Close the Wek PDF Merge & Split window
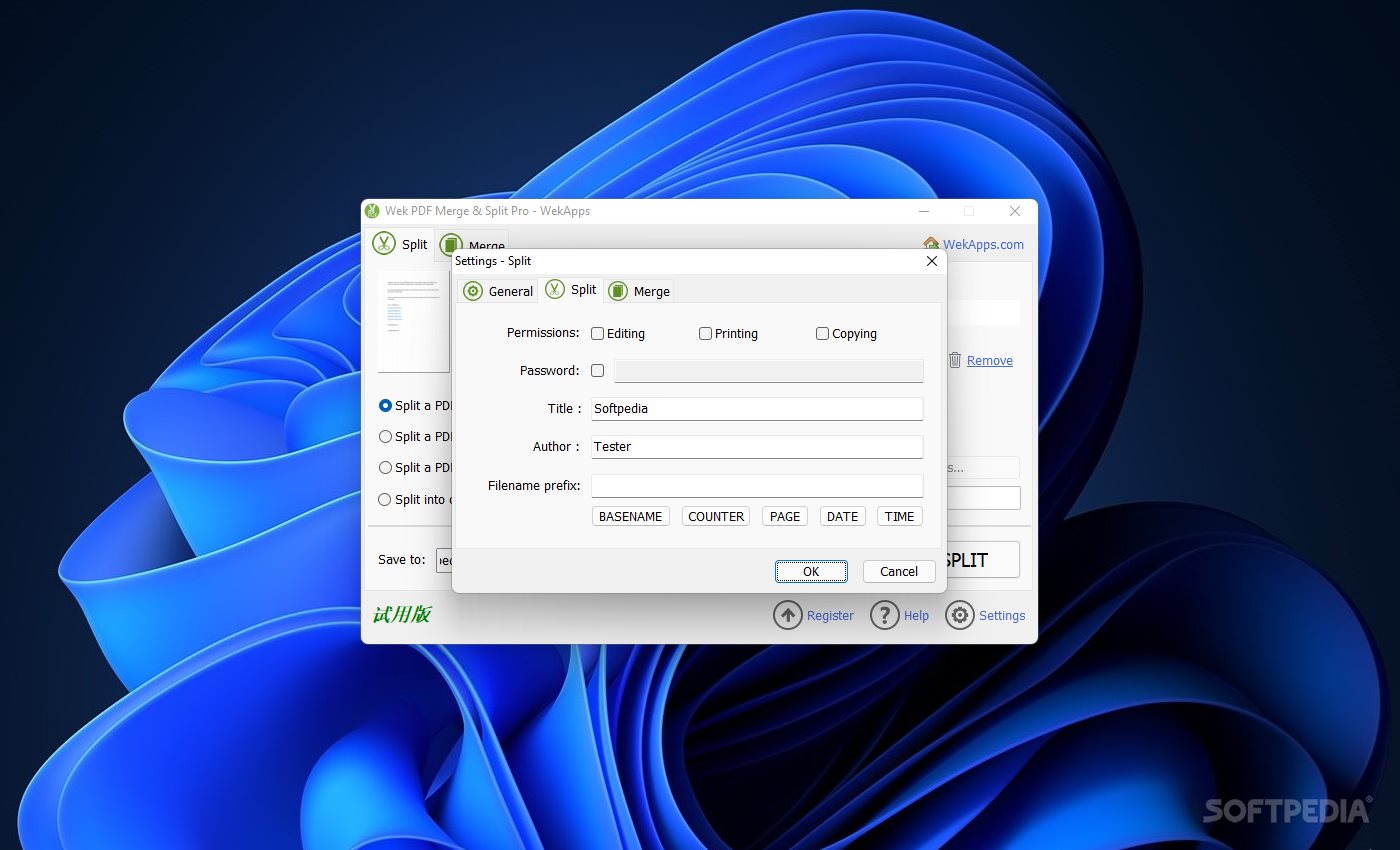Viewport: 1400px width, 850px height. click(x=1014, y=211)
